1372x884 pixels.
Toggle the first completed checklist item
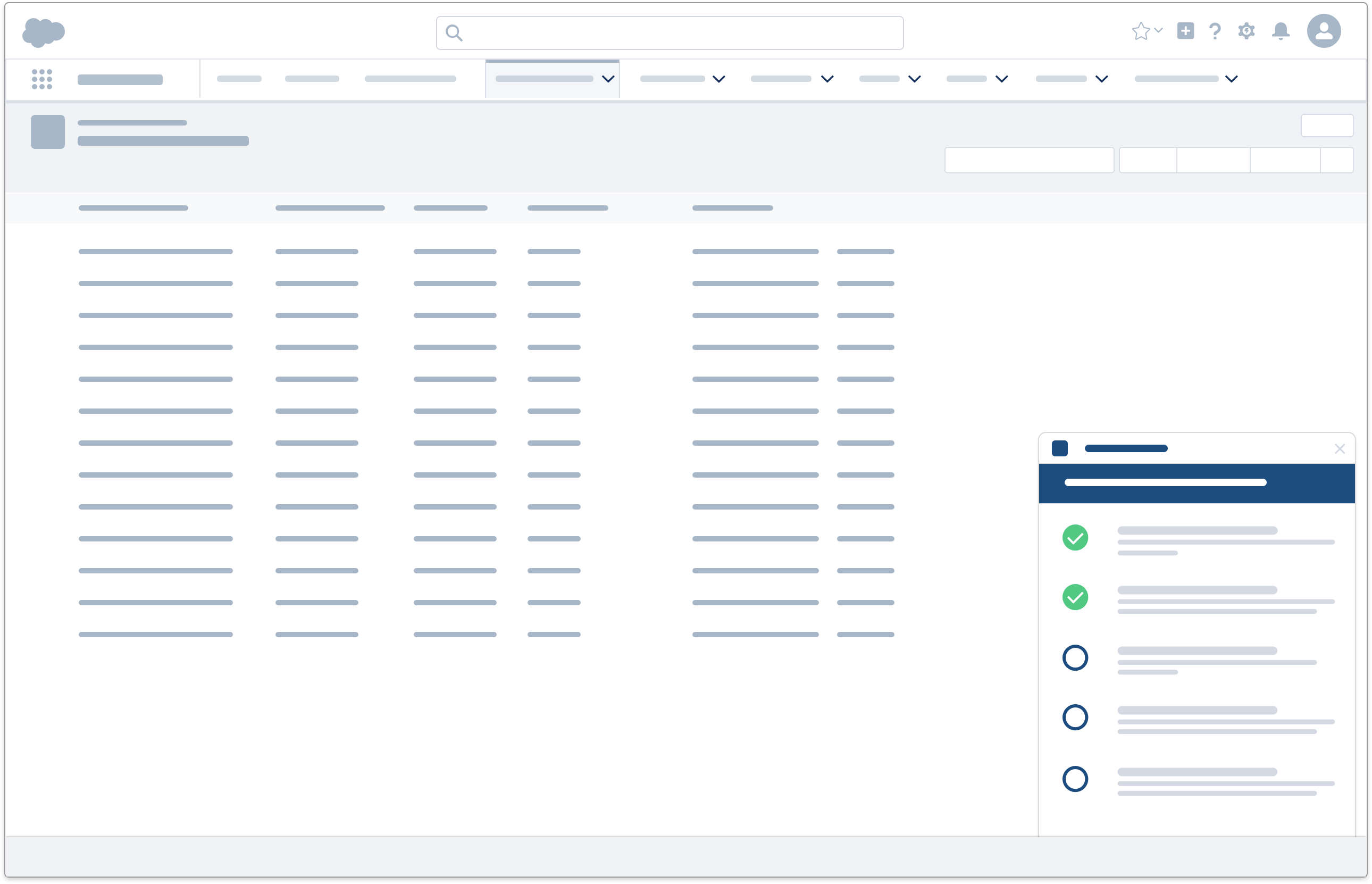pos(1075,537)
